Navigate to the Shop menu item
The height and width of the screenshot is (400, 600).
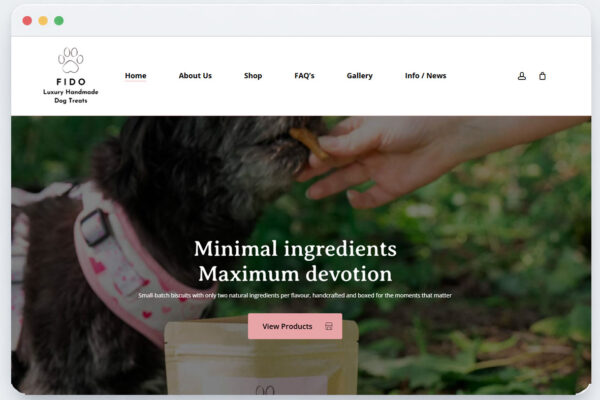pyautogui.click(x=253, y=76)
